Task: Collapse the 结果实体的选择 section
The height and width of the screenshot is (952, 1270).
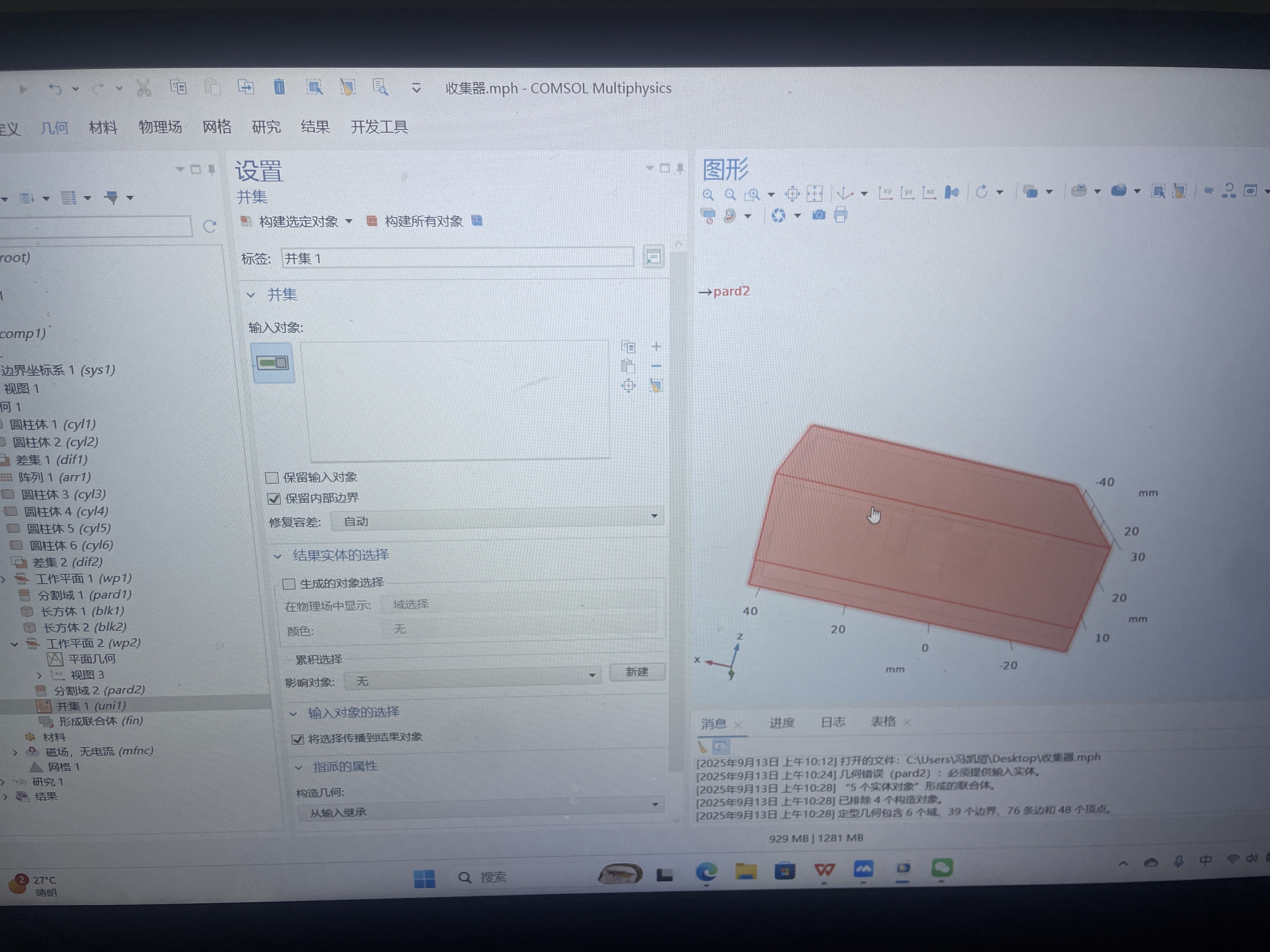Action: (x=278, y=555)
